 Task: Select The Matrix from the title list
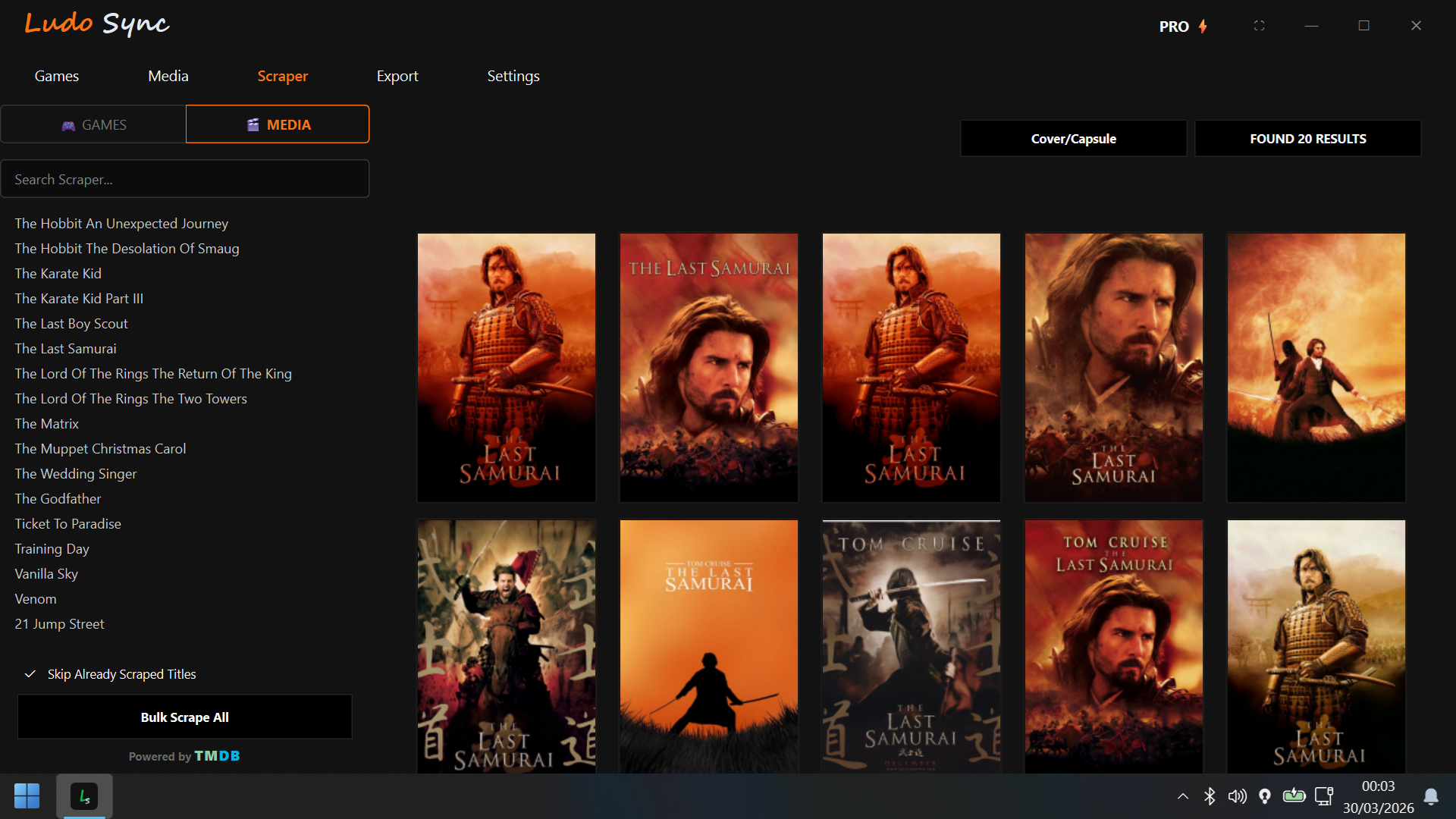46,423
